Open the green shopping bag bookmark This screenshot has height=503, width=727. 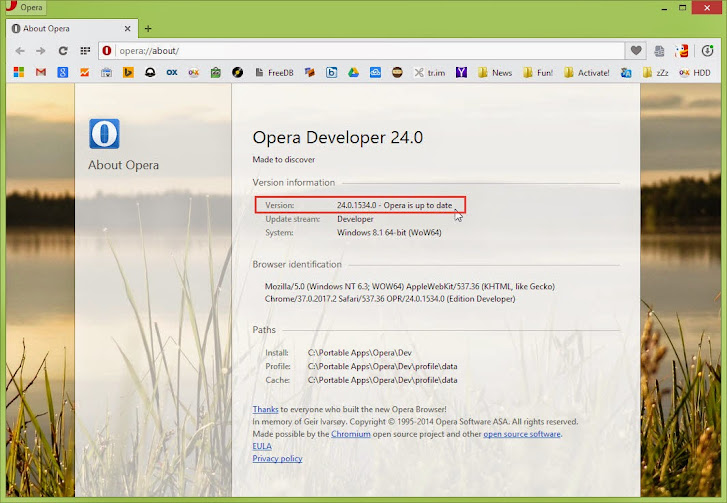point(216,72)
